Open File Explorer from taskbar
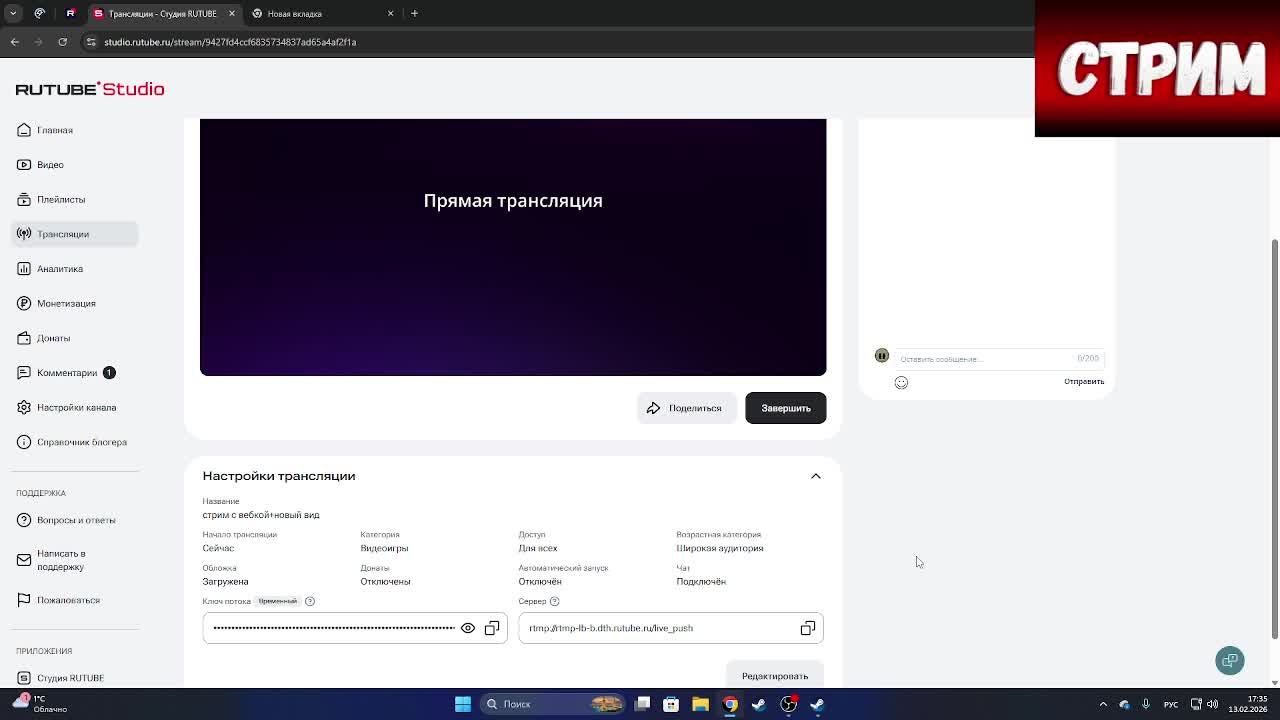 pos(700,704)
